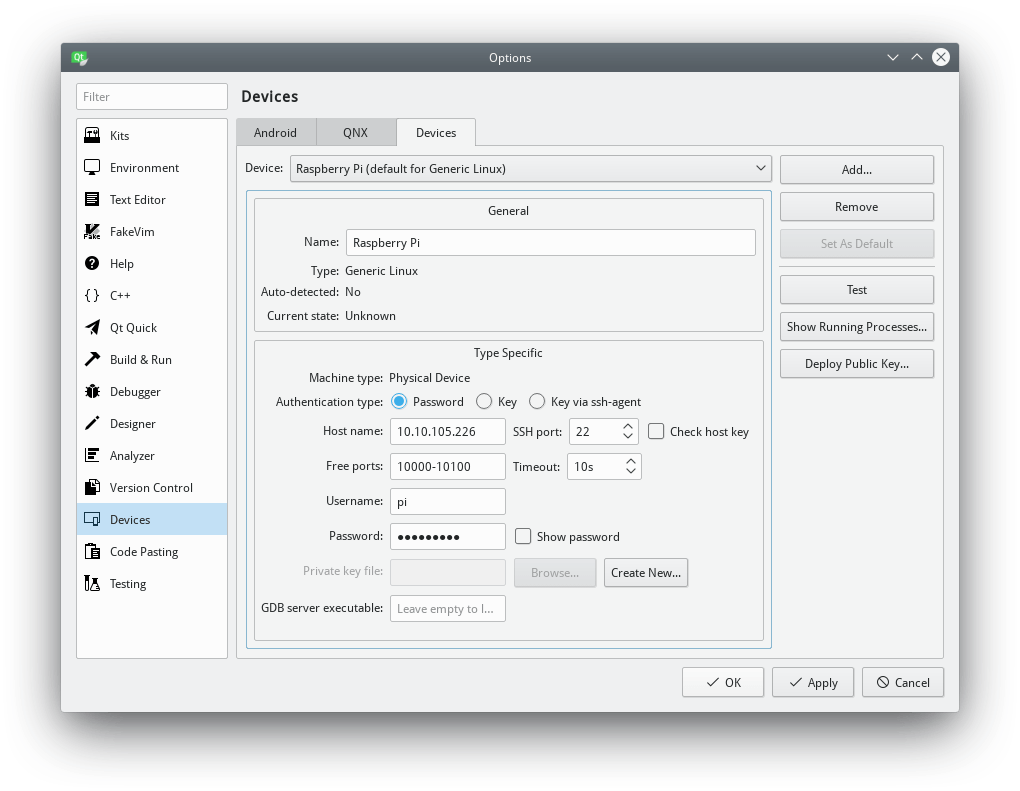Viewport: 1020px width, 791px height.
Task: Confirm with the OK button
Action: click(x=723, y=682)
